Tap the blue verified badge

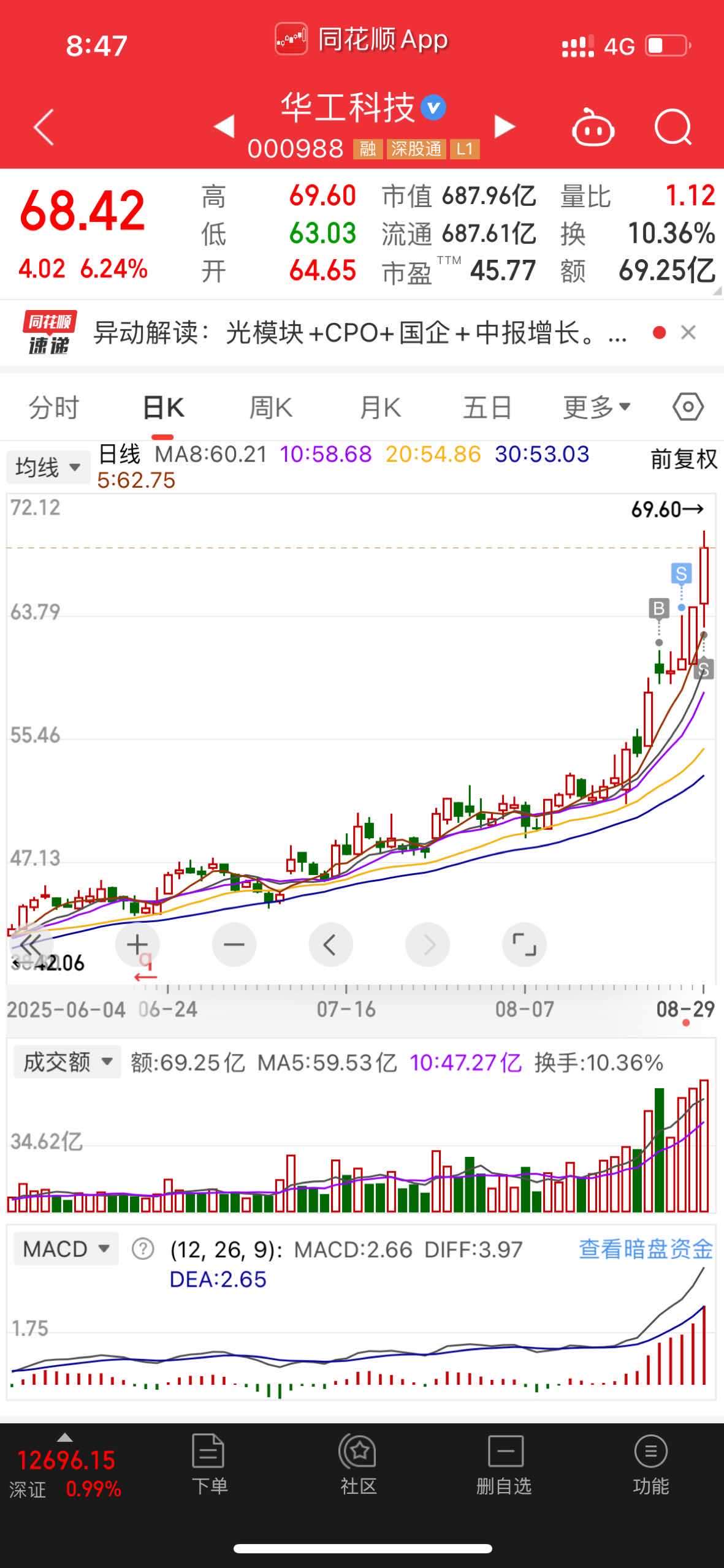click(433, 108)
